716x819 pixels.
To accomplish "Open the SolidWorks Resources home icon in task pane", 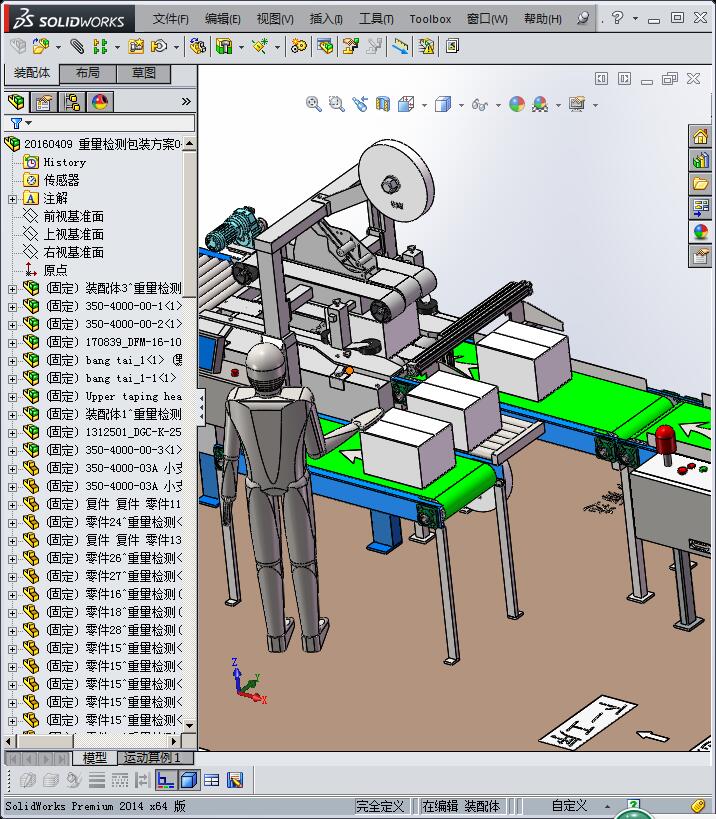I will click(700, 136).
